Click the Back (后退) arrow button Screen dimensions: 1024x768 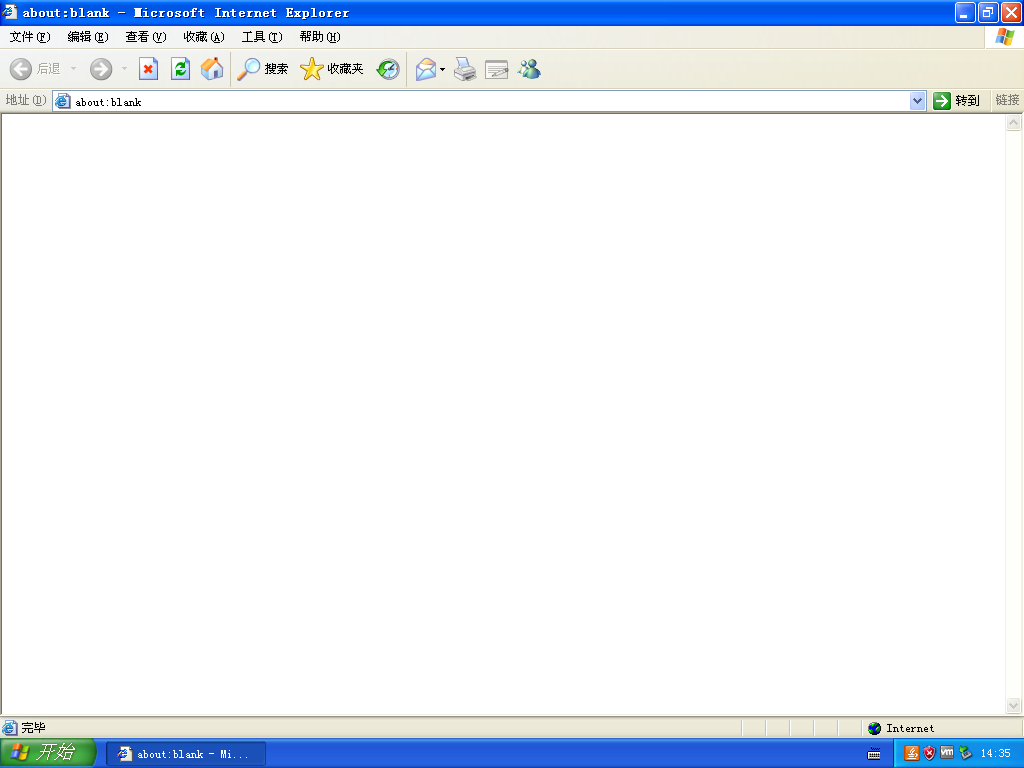[35, 69]
